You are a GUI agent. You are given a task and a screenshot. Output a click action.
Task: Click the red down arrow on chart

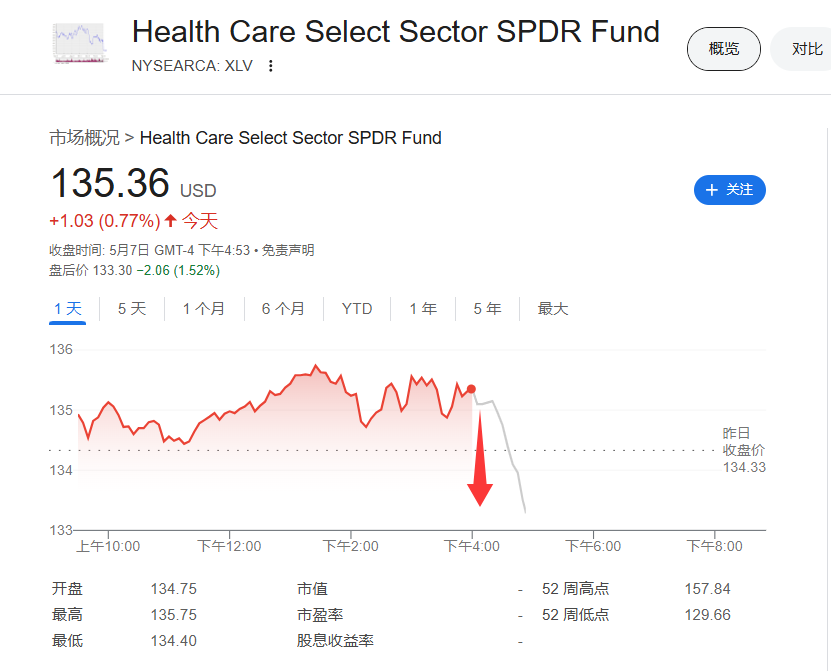(x=480, y=457)
